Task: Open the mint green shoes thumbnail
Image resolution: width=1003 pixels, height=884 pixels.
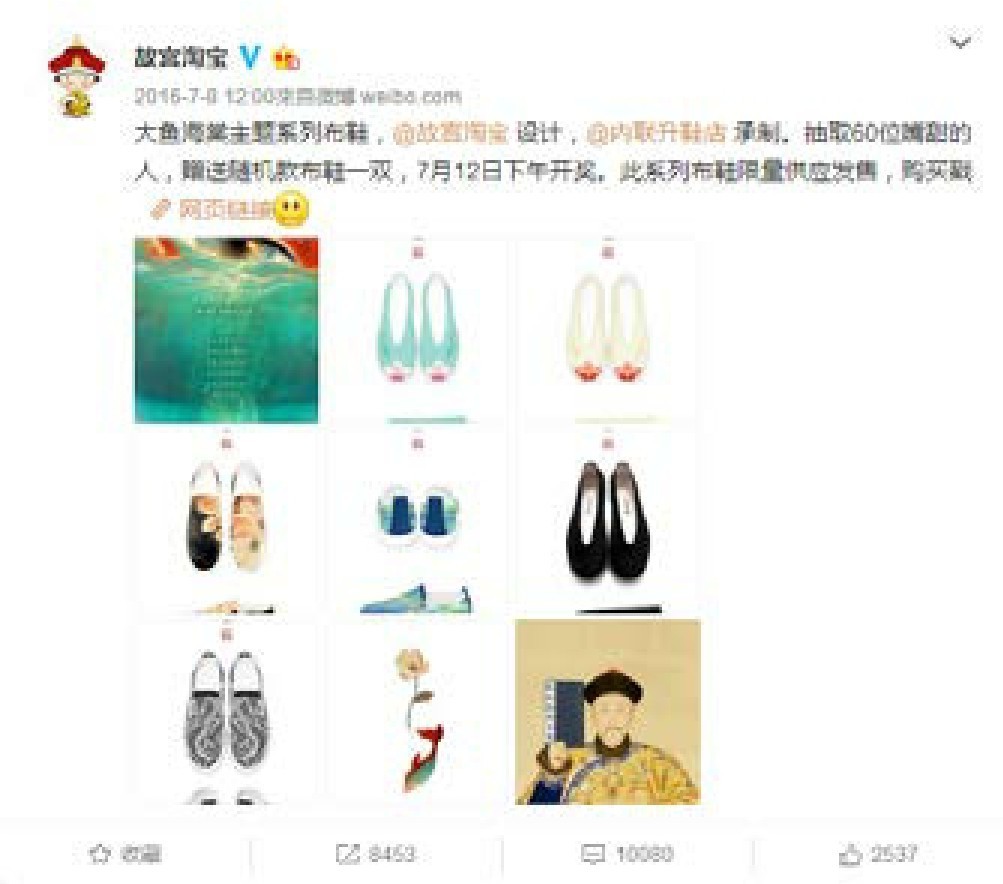Action: 418,330
